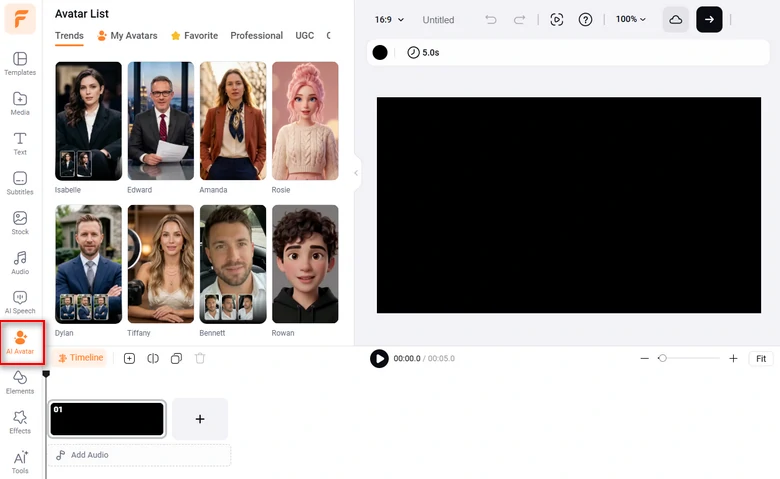Select the AI Avatar sidebar item
The height and width of the screenshot is (479, 780).
20,342
